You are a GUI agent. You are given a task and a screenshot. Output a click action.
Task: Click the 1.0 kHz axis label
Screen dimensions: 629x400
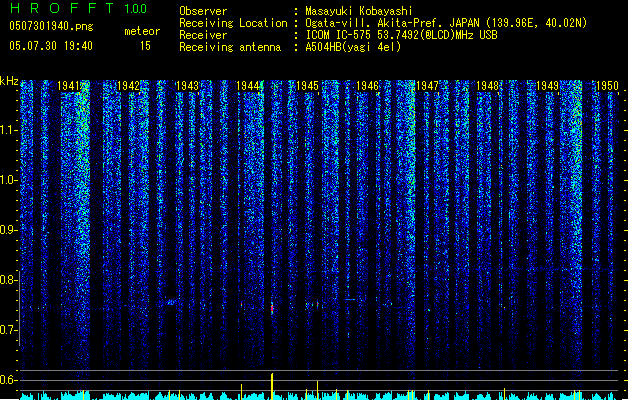[8, 180]
